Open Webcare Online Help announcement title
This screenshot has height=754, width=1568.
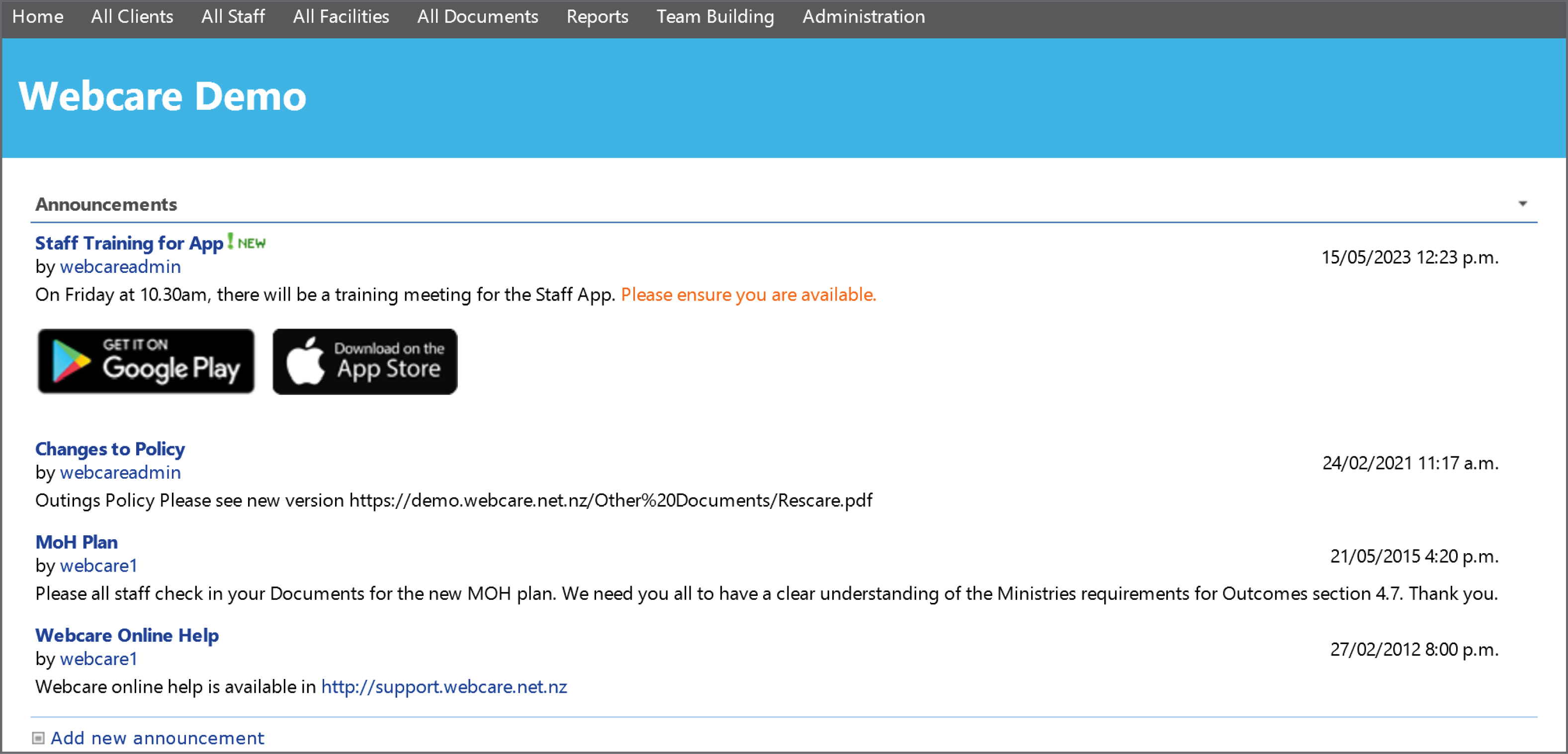pyautogui.click(x=127, y=635)
